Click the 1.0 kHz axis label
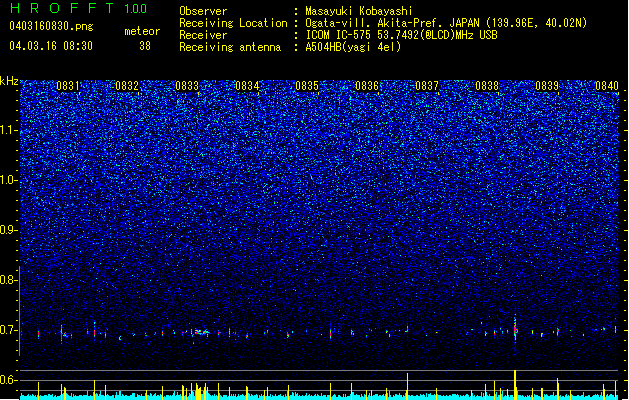629x400 pixels. click(9, 181)
